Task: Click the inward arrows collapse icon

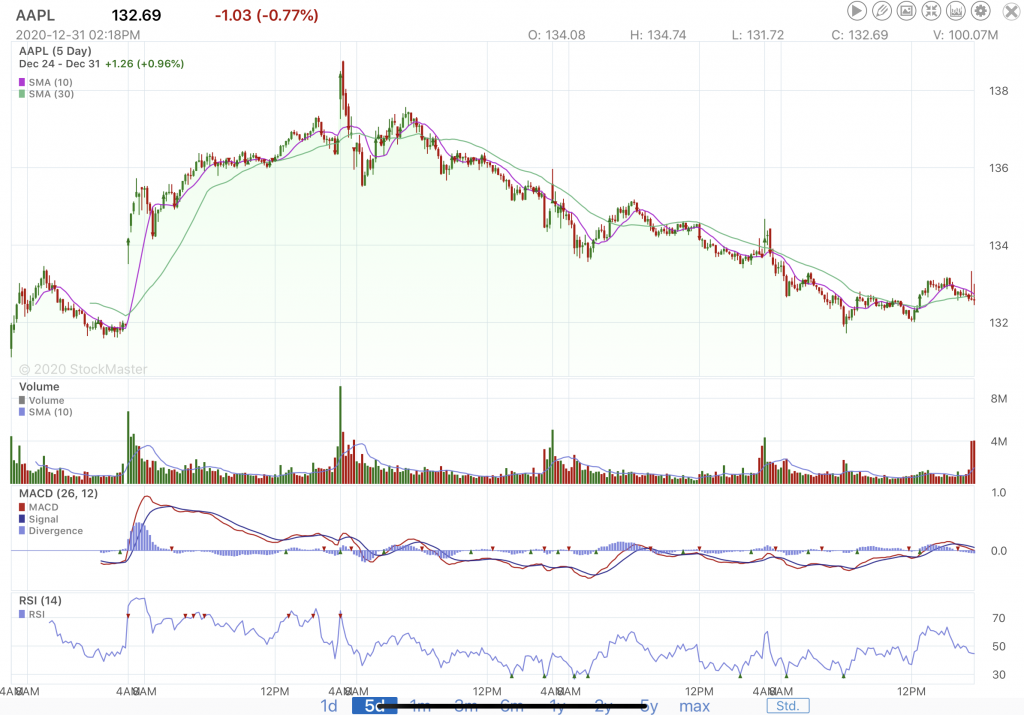Action: 932,12
